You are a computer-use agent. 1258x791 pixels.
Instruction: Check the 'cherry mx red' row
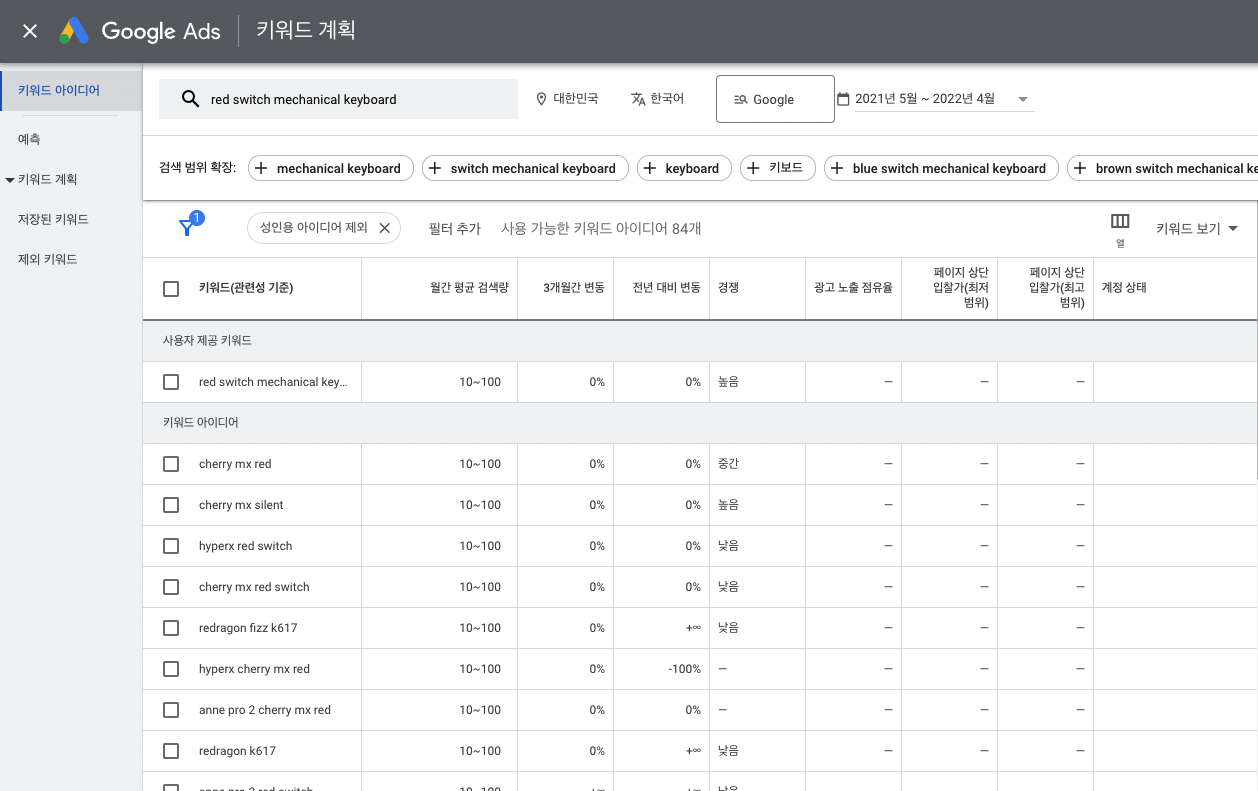[x=171, y=464]
